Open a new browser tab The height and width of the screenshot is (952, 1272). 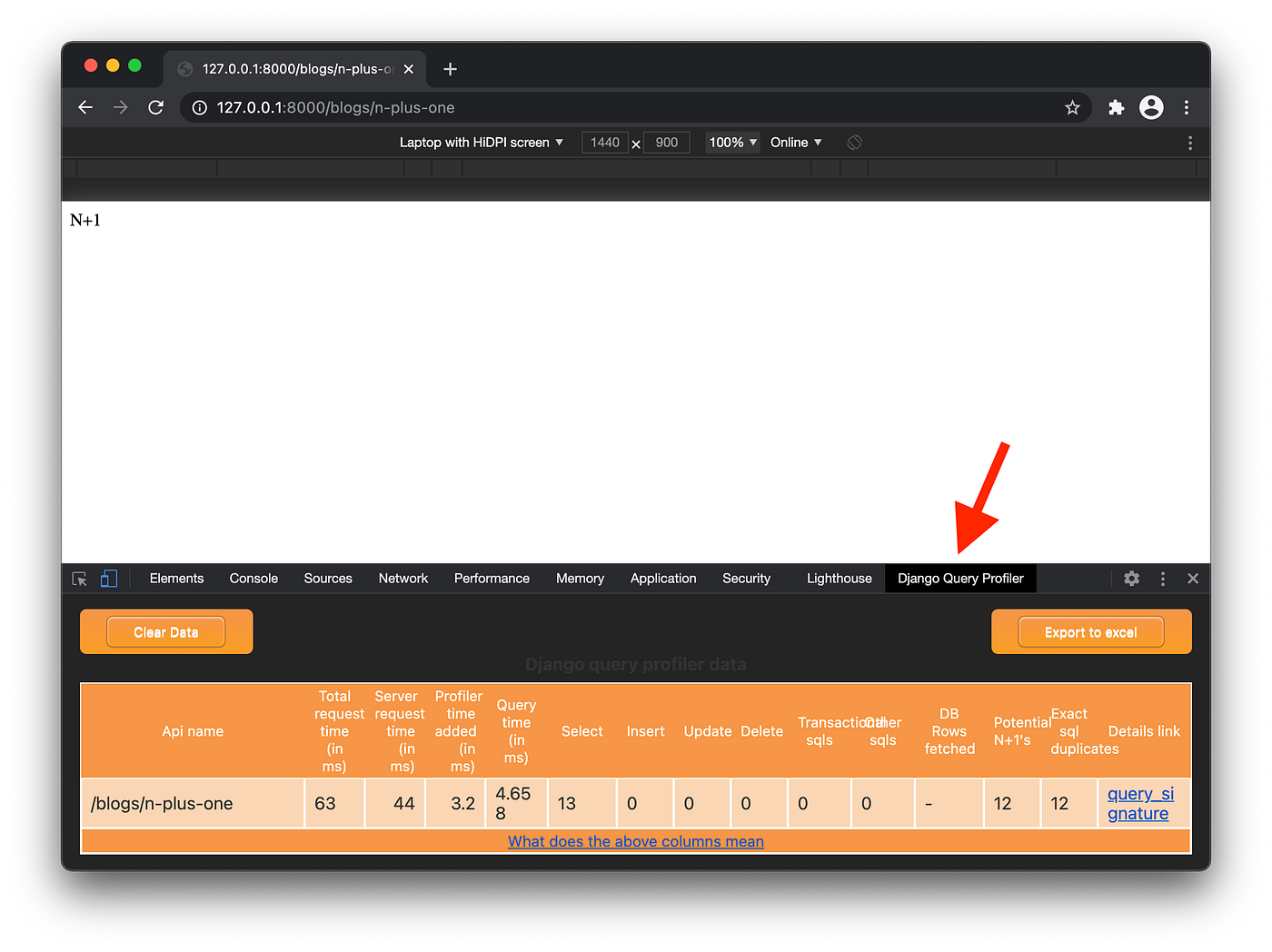pyautogui.click(x=450, y=69)
